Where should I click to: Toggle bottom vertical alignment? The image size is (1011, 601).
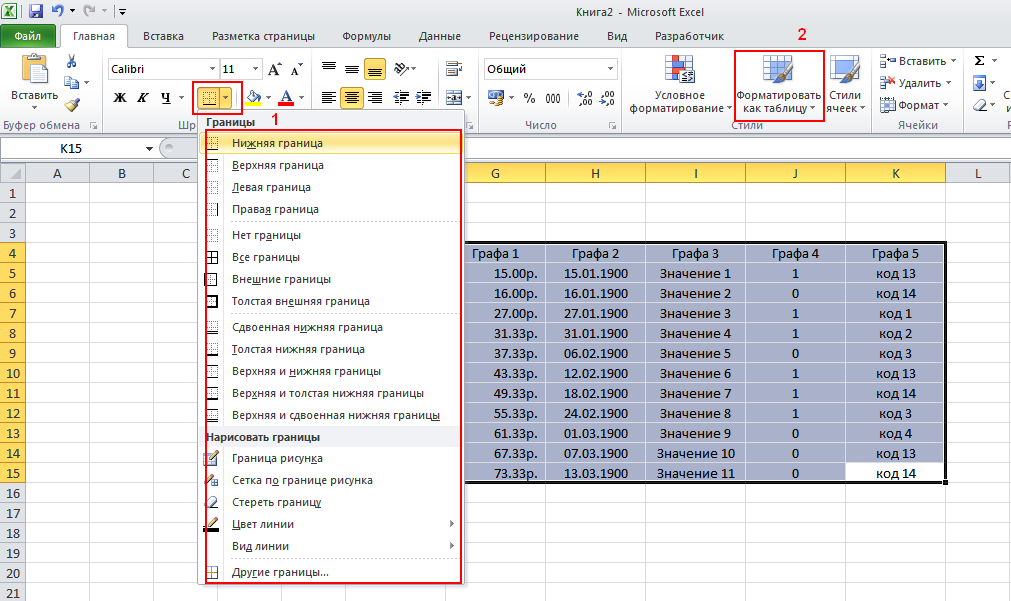375,68
